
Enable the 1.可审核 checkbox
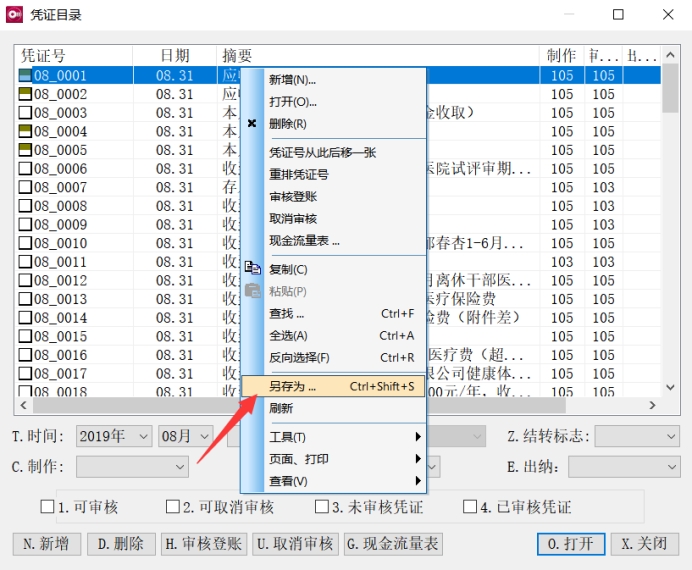tap(47, 507)
